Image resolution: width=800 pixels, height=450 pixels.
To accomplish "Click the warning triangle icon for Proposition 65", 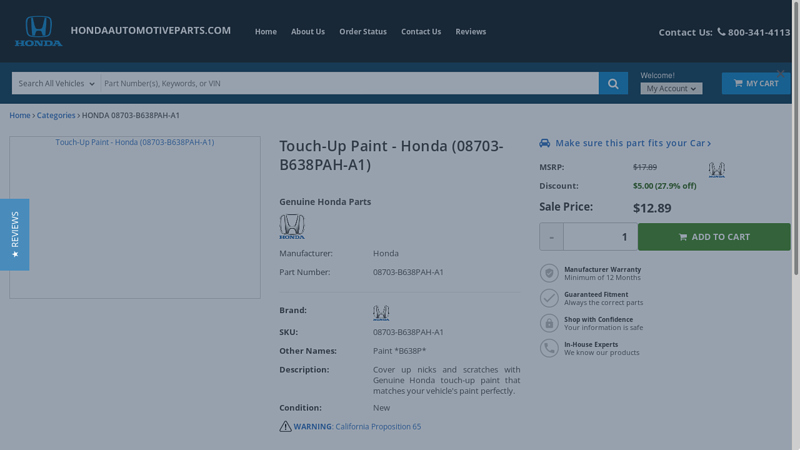I will point(285,426).
